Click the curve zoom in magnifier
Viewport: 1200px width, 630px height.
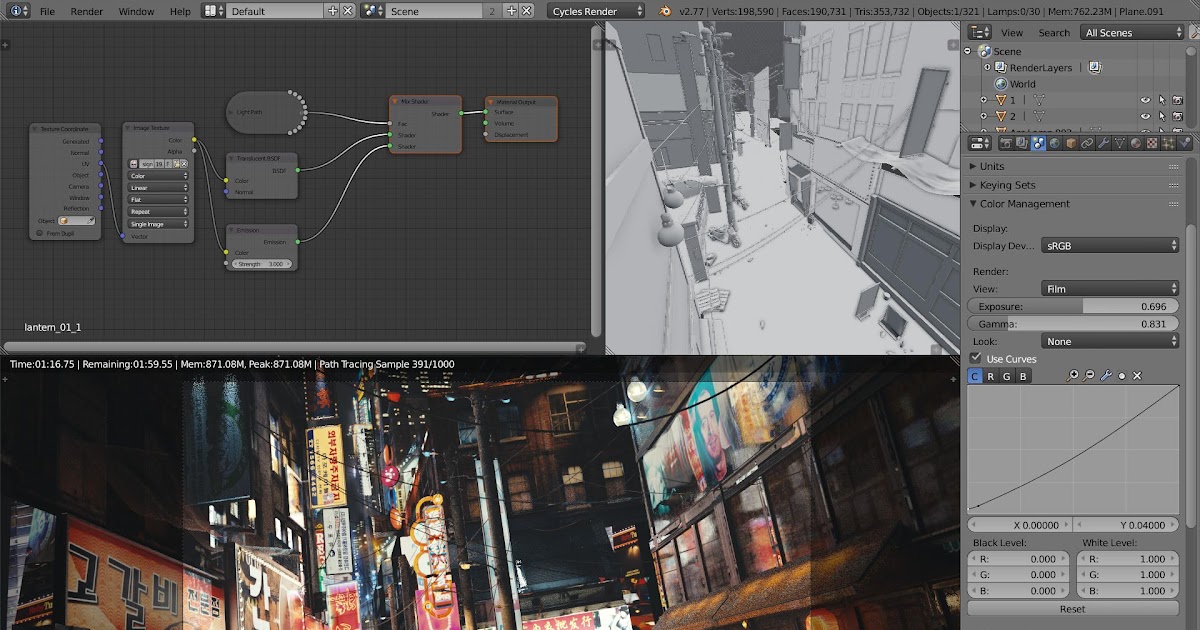pyautogui.click(x=1073, y=376)
